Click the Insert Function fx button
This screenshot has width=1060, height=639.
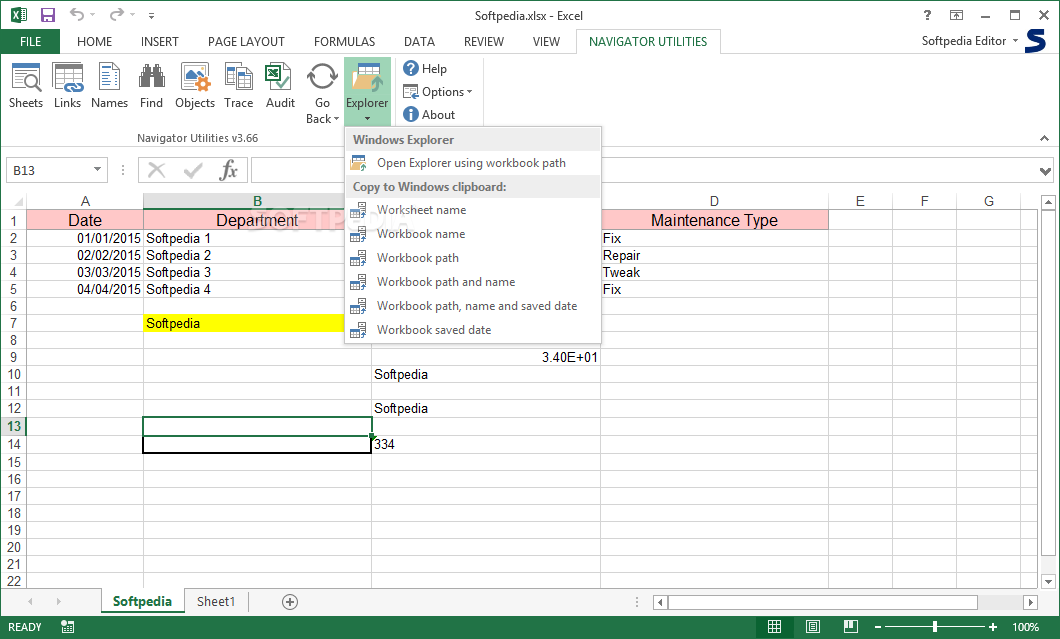(228, 170)
